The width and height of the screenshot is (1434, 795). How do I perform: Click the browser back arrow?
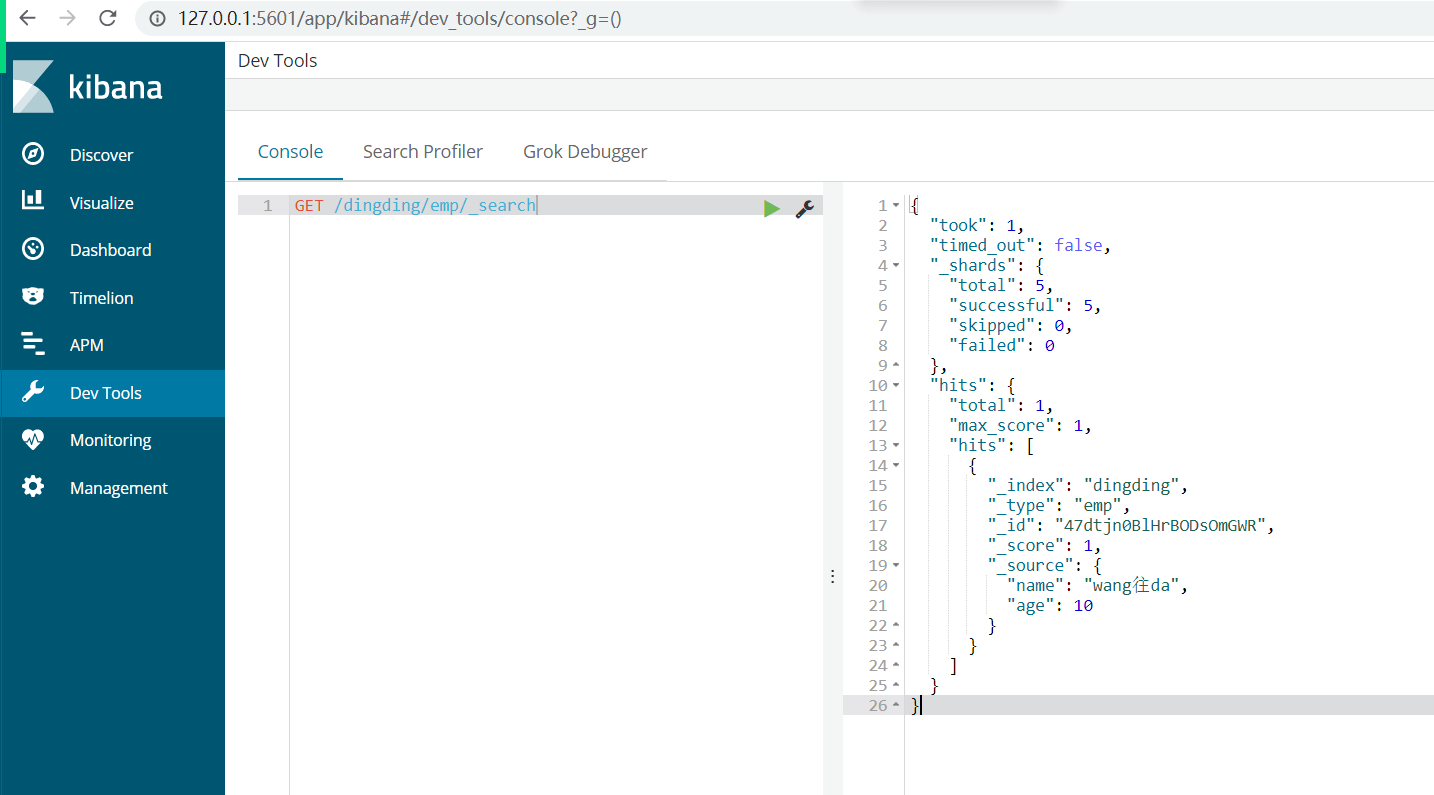tap(27, 18)
